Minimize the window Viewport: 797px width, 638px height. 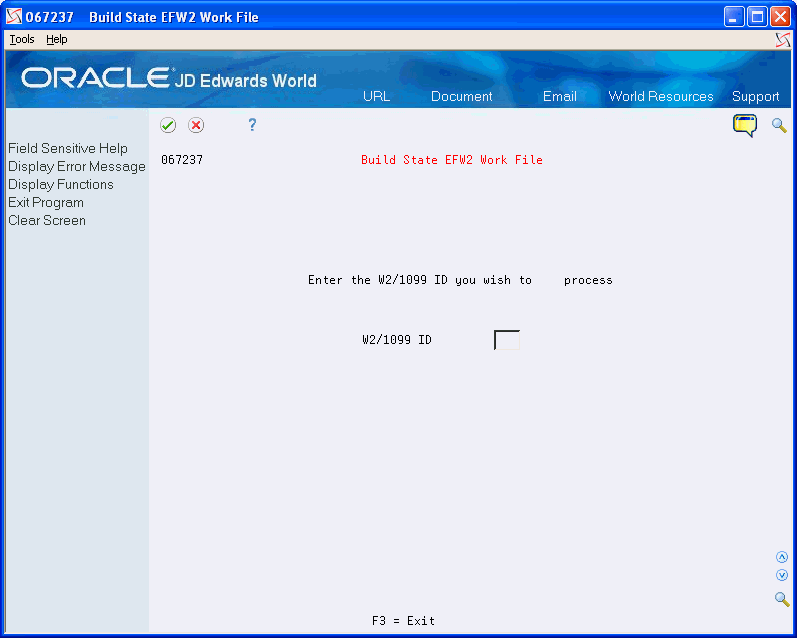pyautogui.click(x=734, y=17)
